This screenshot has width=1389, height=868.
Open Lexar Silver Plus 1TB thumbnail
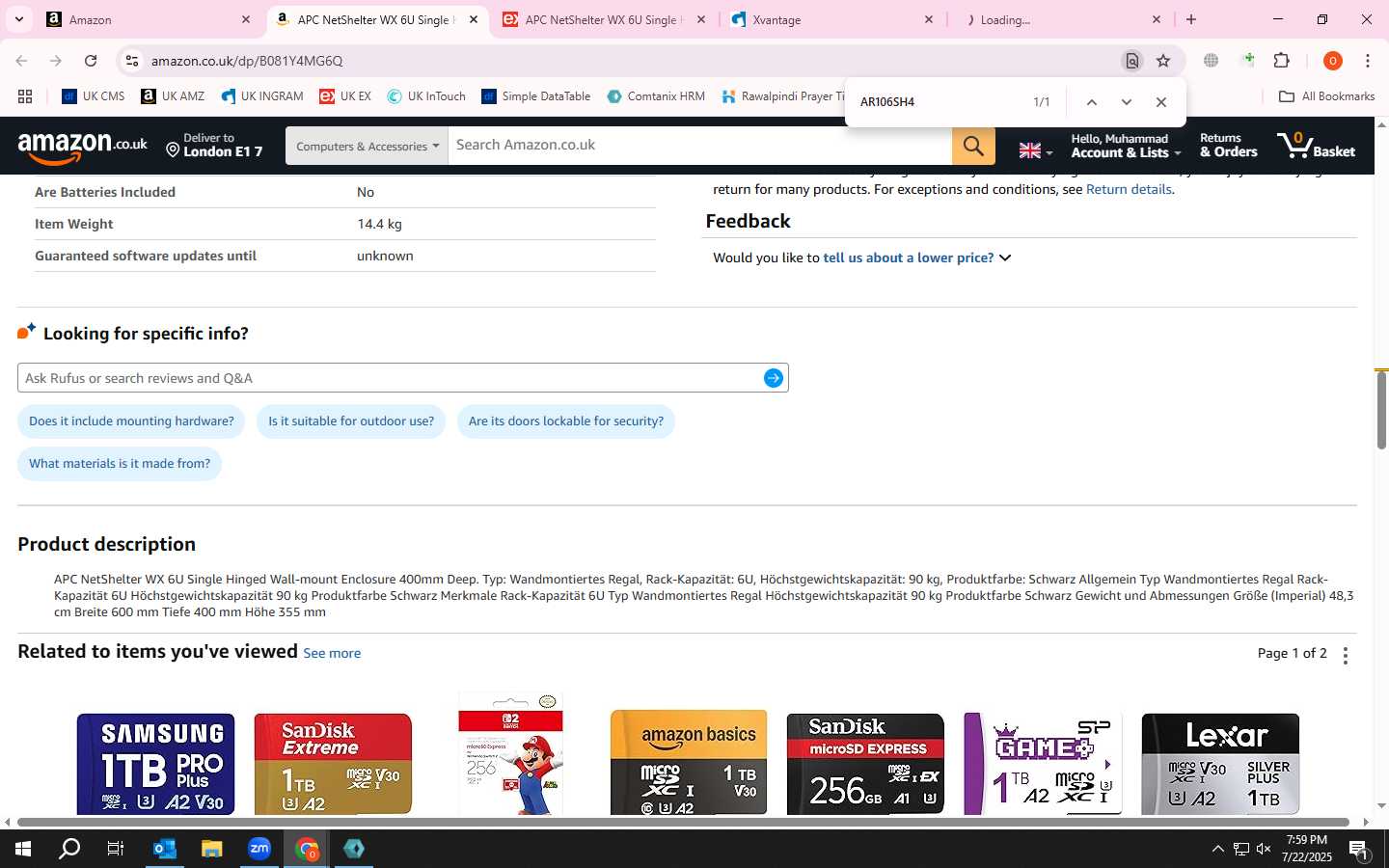1220,764
